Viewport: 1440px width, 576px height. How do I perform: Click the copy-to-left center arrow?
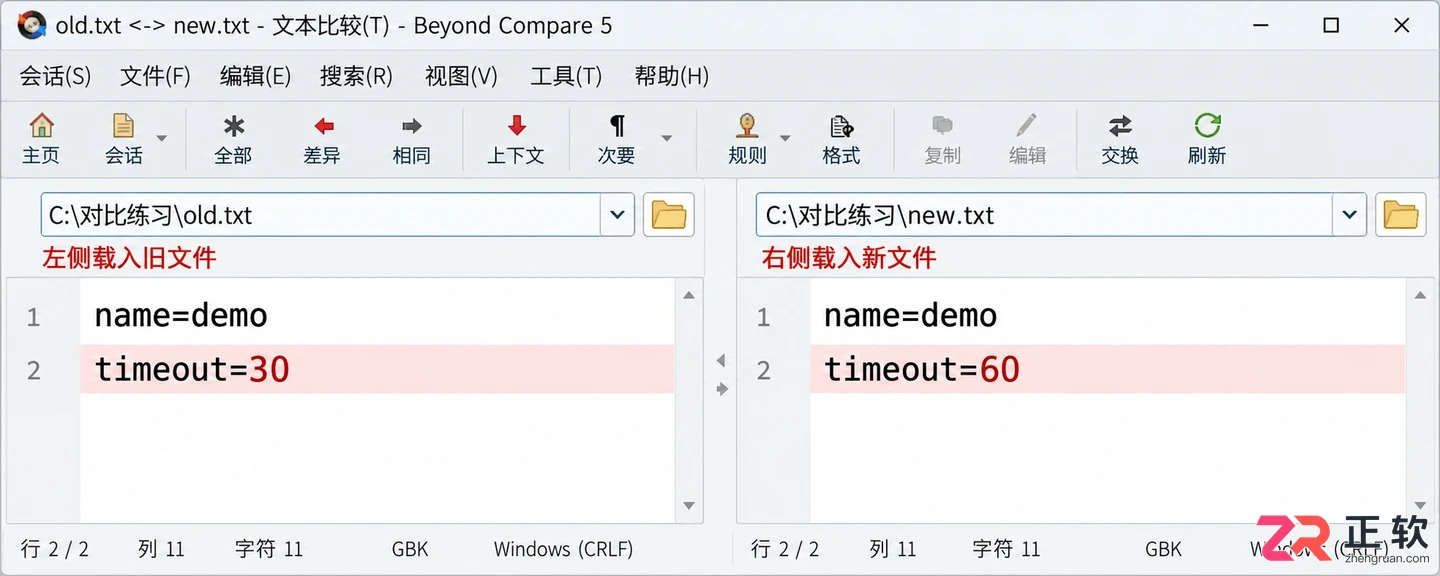coord(721,361)
